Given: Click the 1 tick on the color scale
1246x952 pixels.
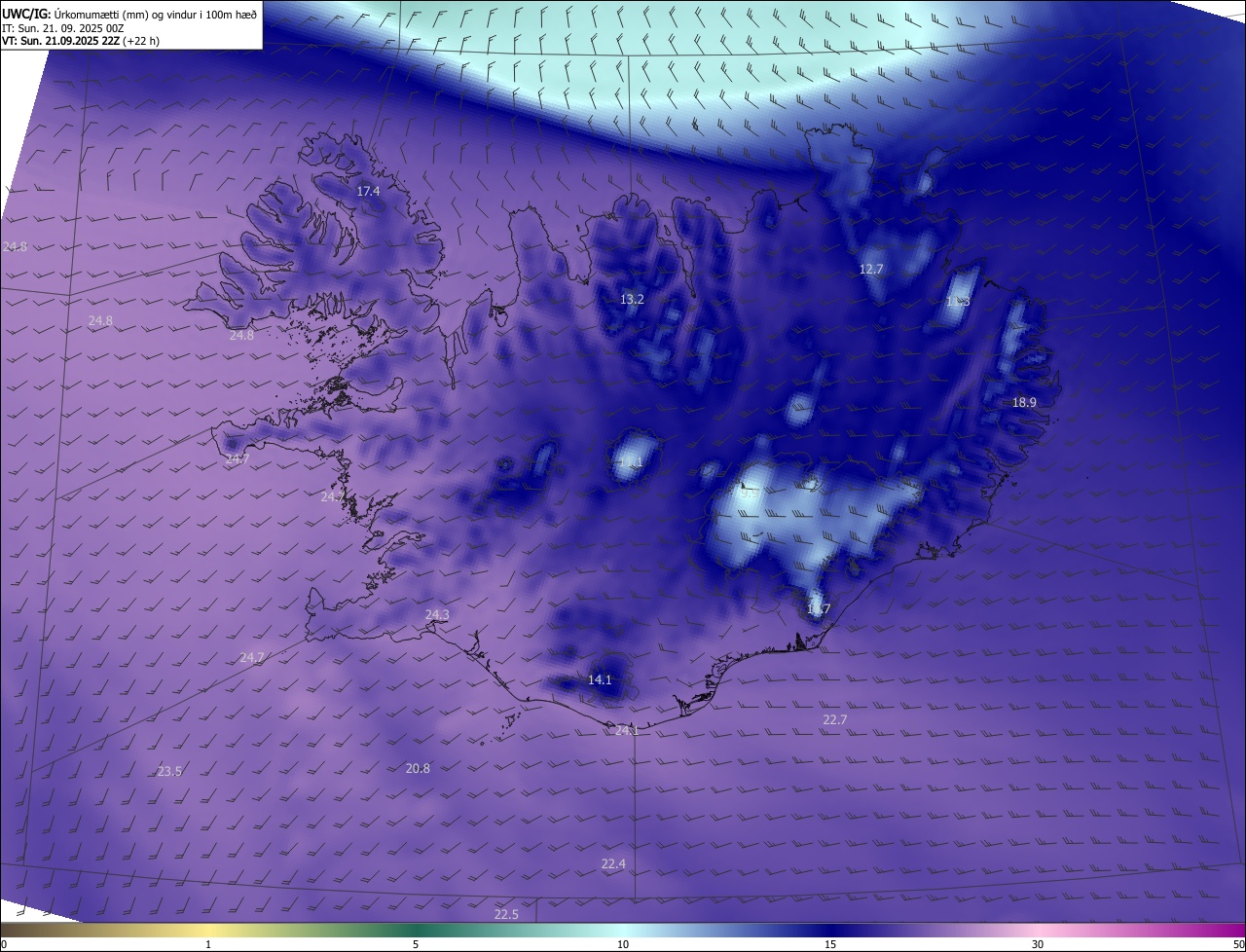Looking at the screenshot, I should click(x=208, y=944).
